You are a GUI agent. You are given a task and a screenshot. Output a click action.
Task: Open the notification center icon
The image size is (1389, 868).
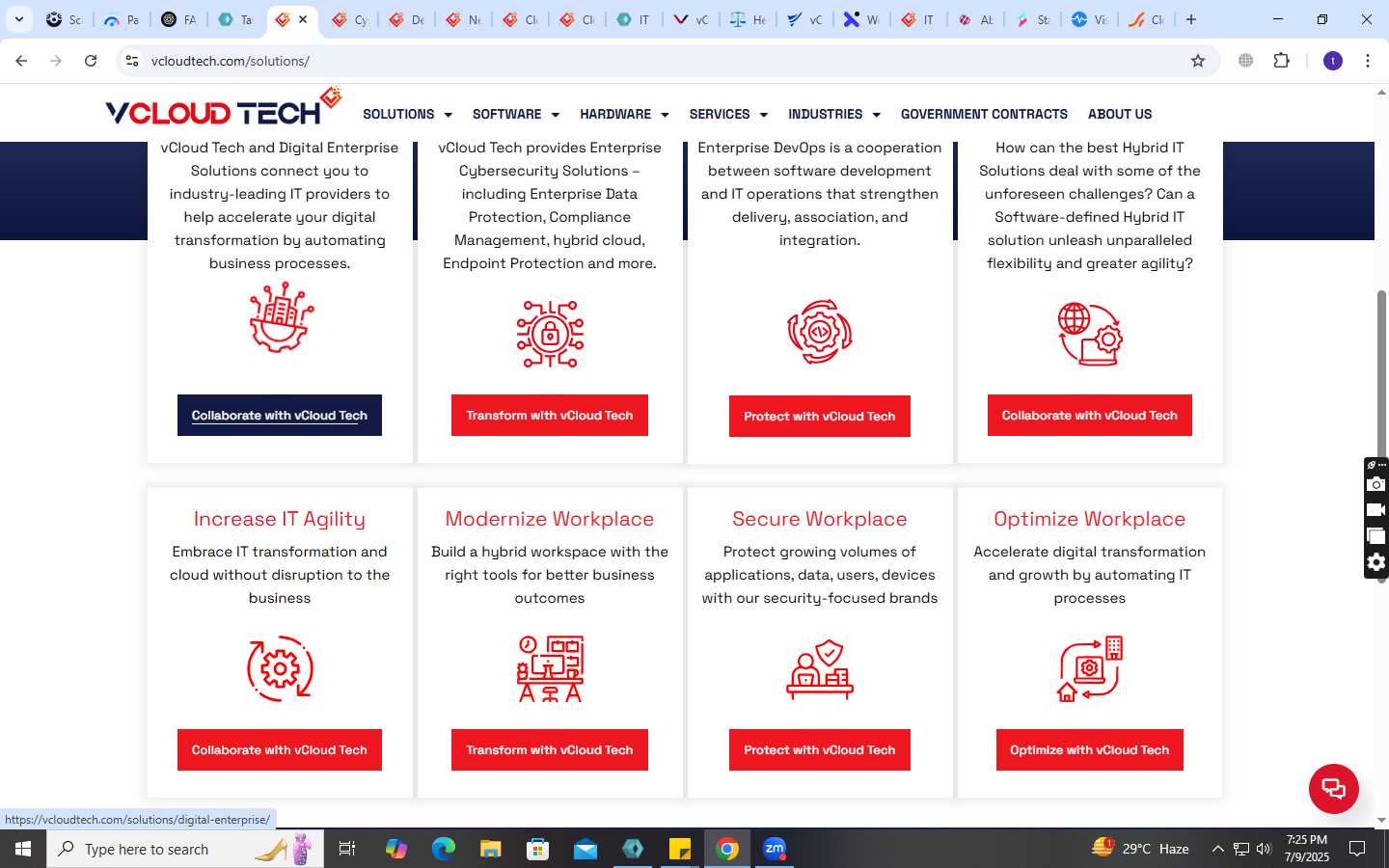1357,849
